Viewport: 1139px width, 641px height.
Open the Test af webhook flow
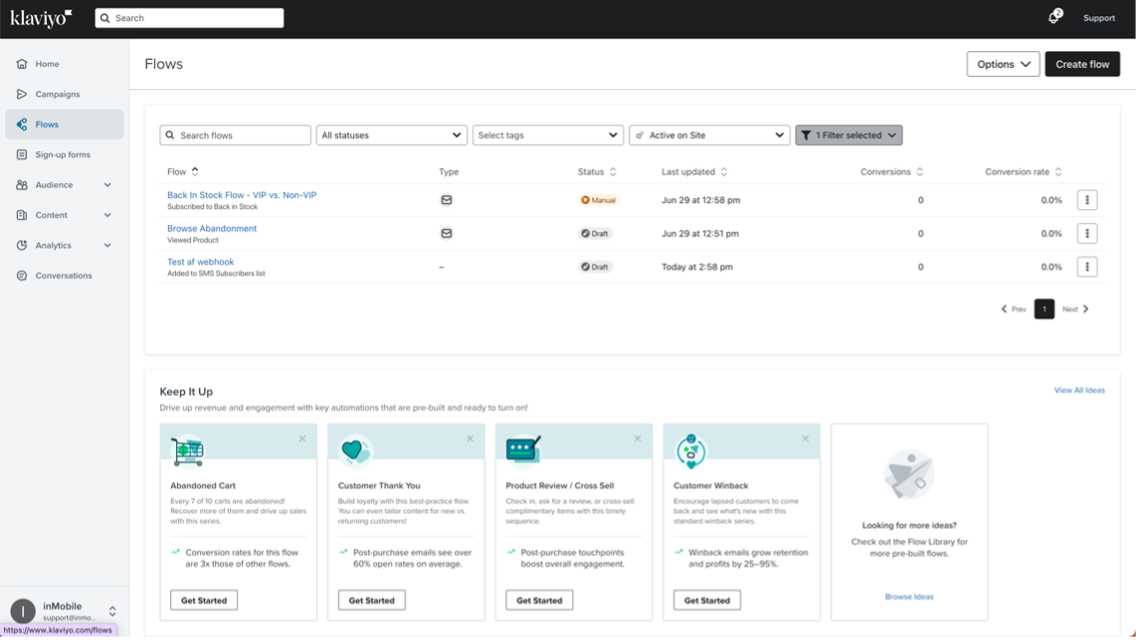pos(200,262)
